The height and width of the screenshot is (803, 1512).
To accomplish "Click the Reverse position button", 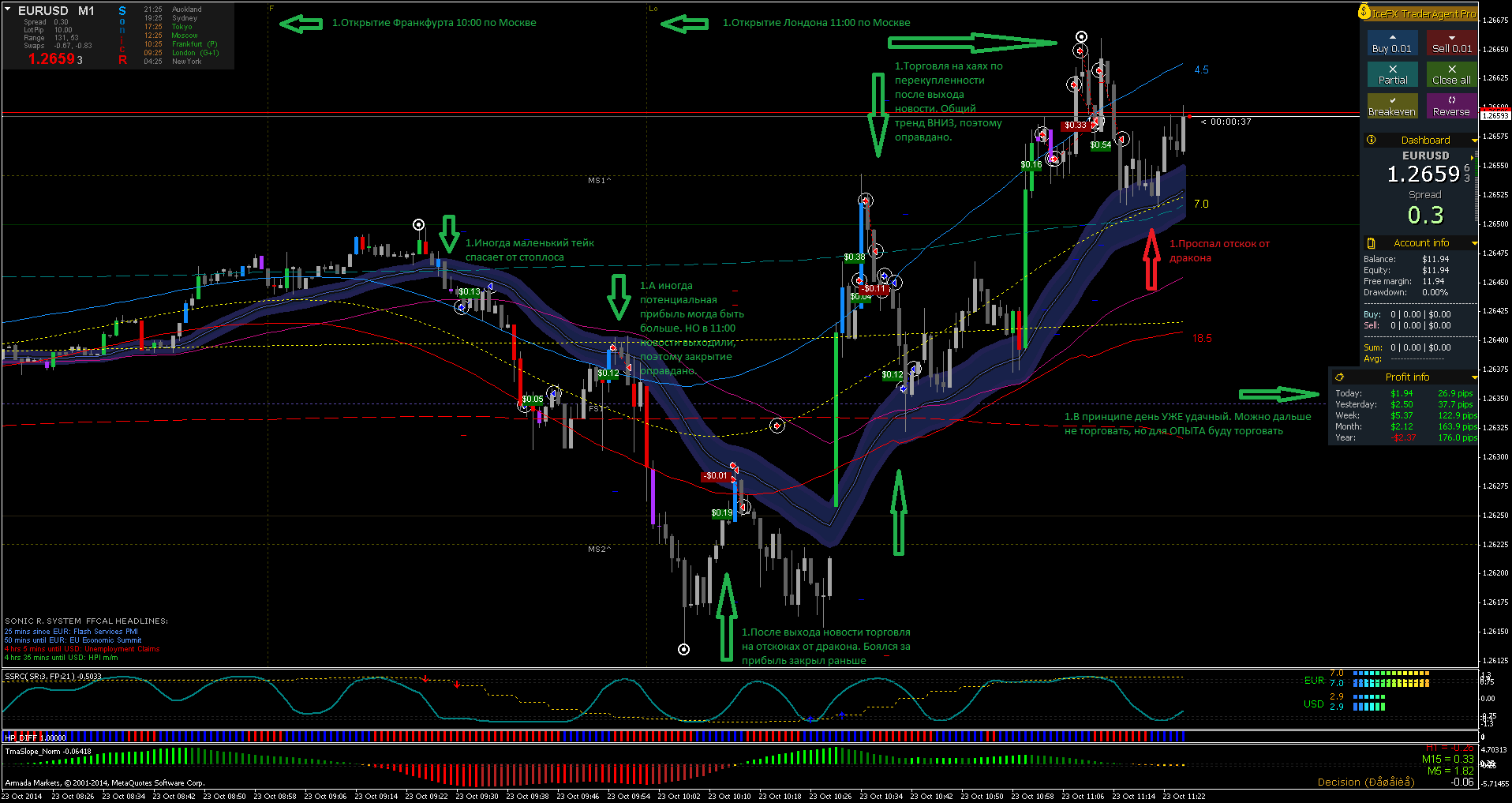I will click(x=1451, y=106).
